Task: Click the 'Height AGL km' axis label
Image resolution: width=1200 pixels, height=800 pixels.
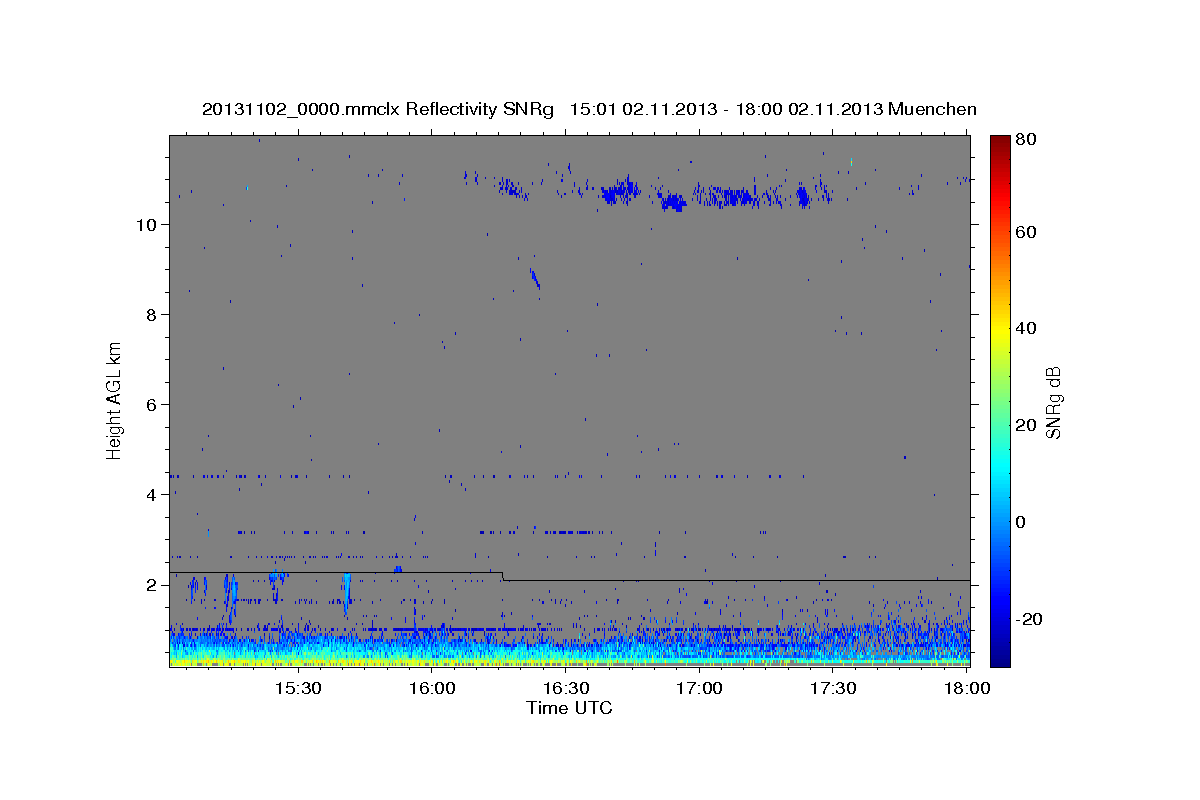Action: click(115, 400)
